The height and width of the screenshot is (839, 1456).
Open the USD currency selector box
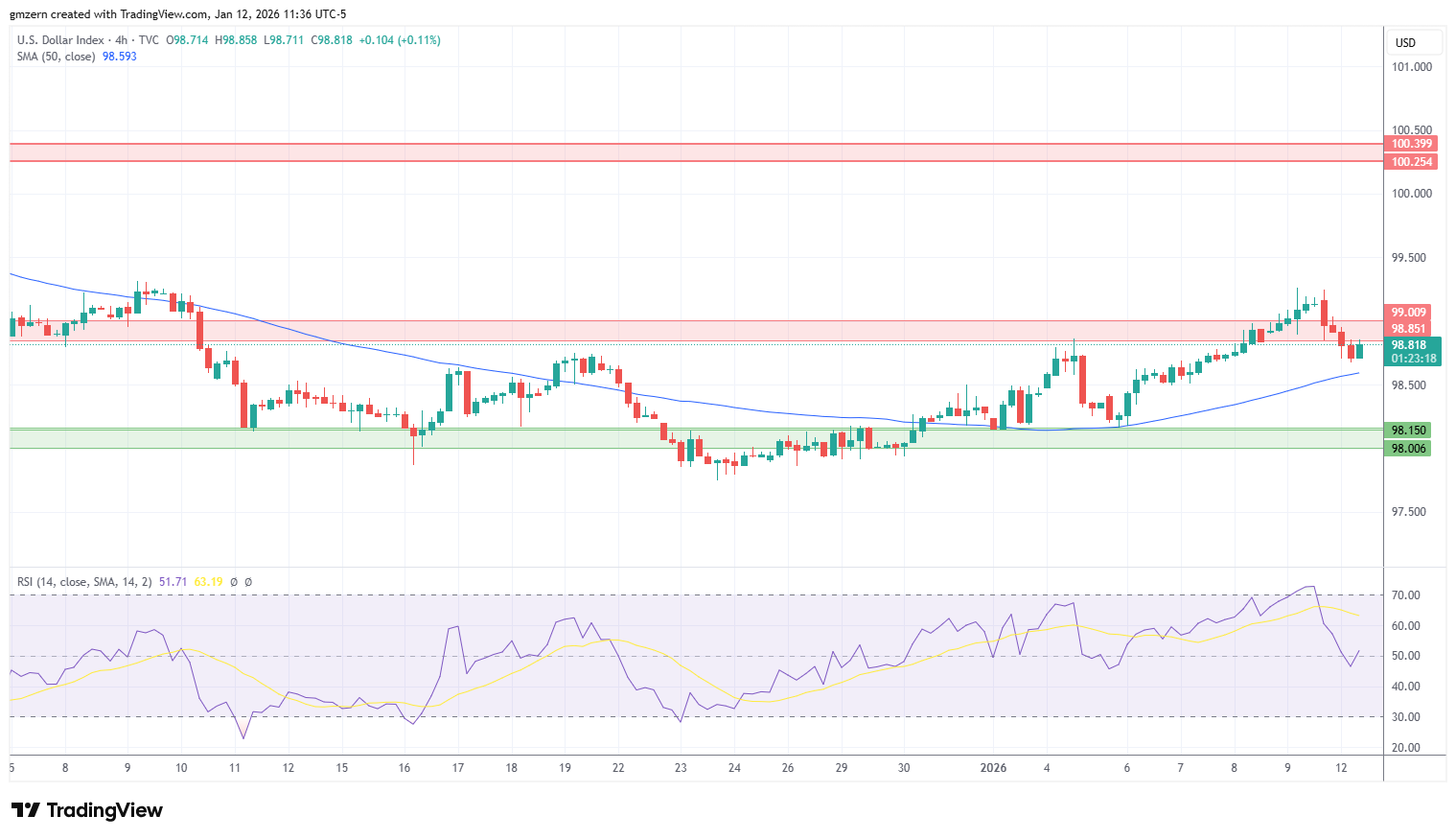(1414, 43)
